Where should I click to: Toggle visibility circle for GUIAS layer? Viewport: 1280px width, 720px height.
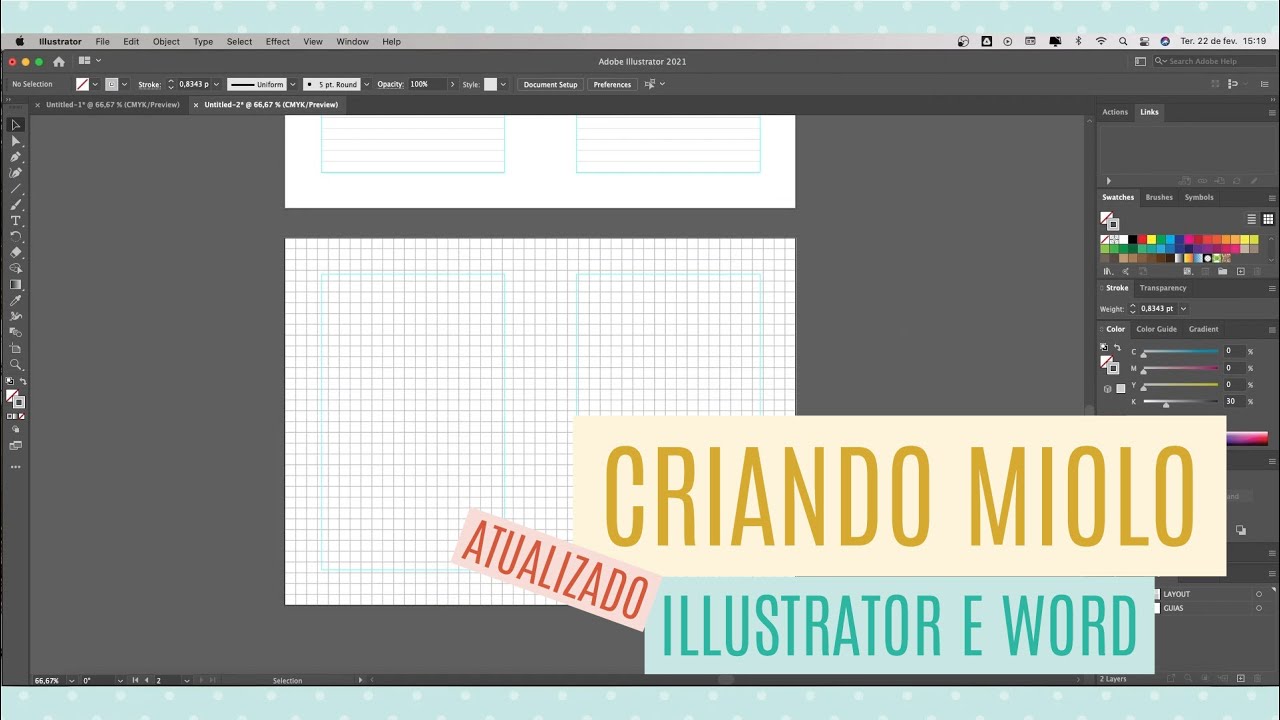pyautogui.click(x=1259, y=608)
